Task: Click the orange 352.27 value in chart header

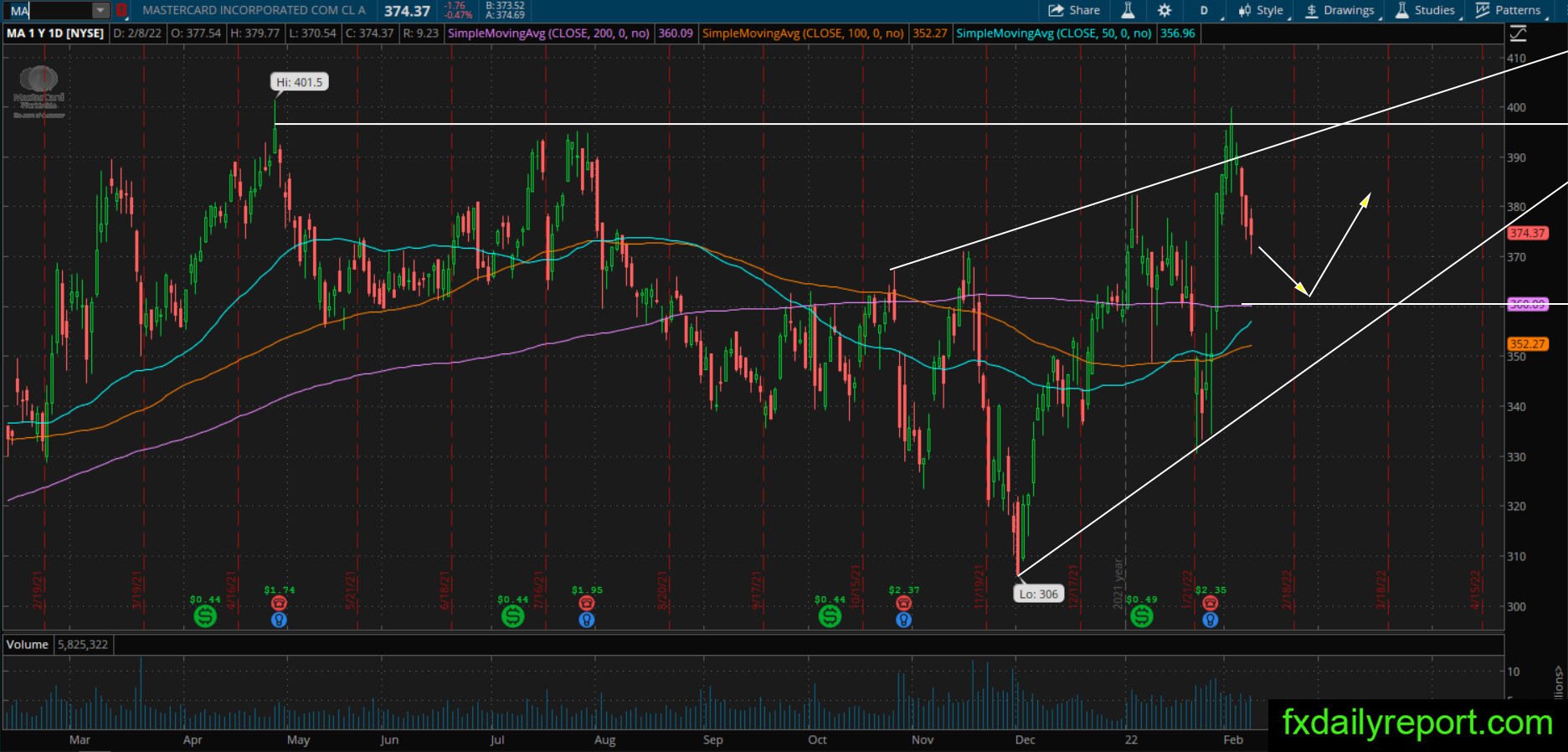Action: click(x=930, y=33)
